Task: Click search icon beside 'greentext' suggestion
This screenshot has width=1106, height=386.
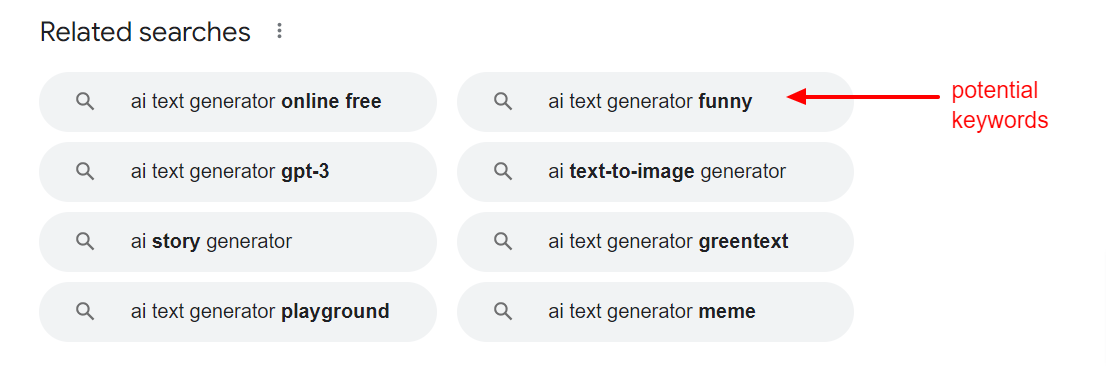Action: (x=503, y=241)
